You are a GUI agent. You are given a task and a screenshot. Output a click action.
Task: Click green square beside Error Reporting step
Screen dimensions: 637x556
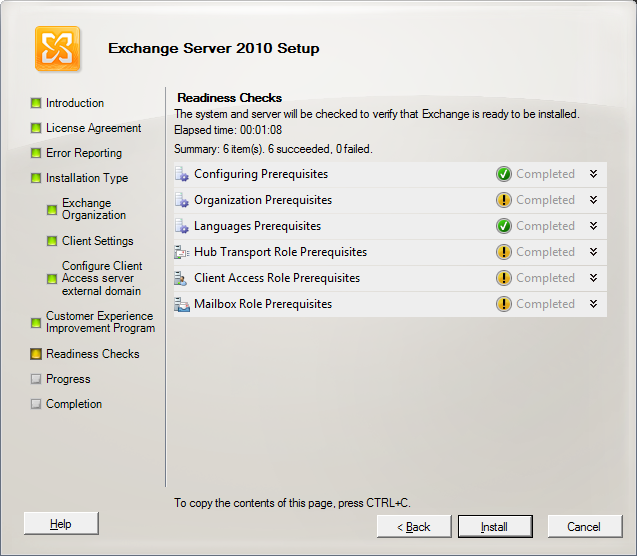click(x=36, y=153)
